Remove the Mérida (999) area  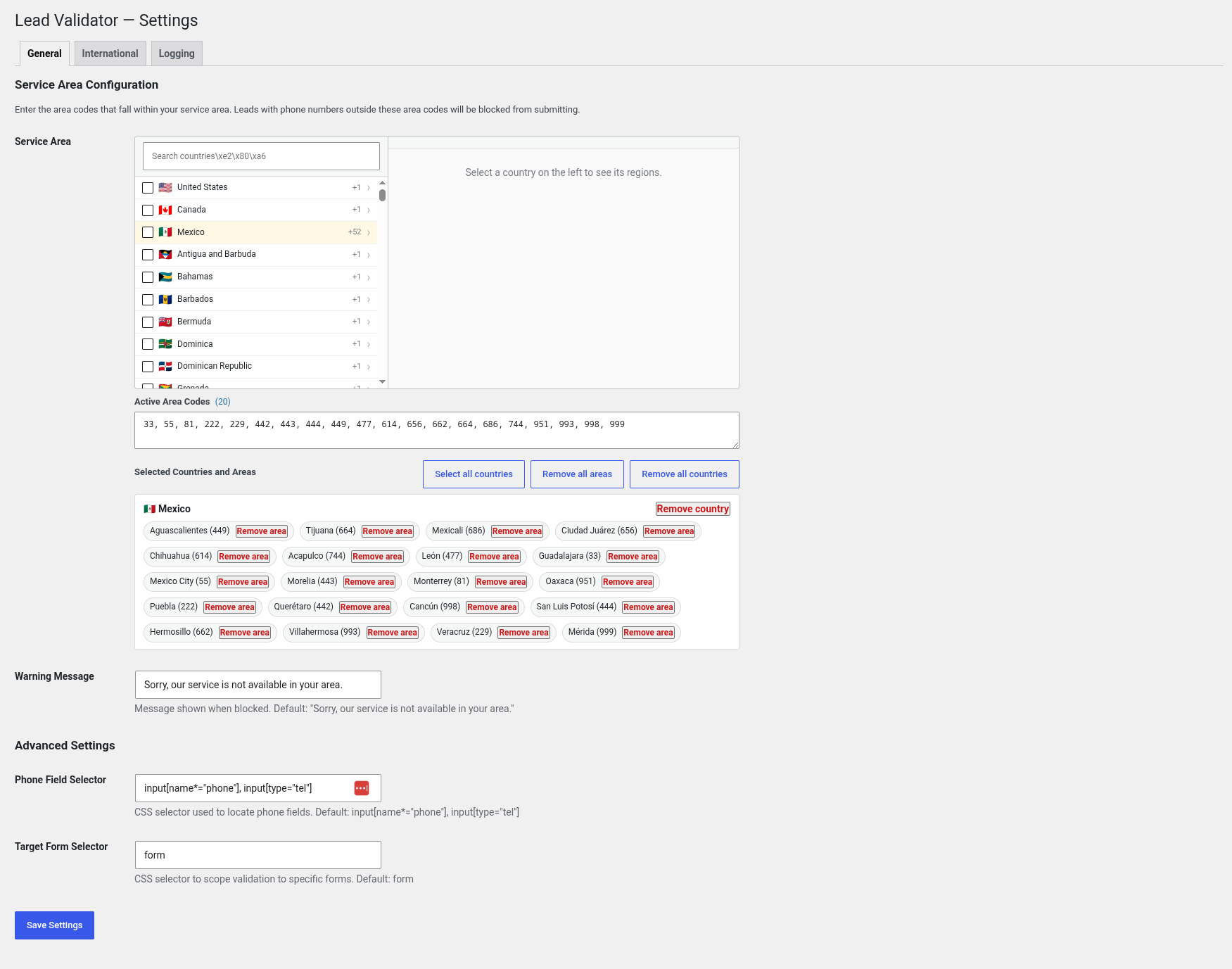point(648,633)
